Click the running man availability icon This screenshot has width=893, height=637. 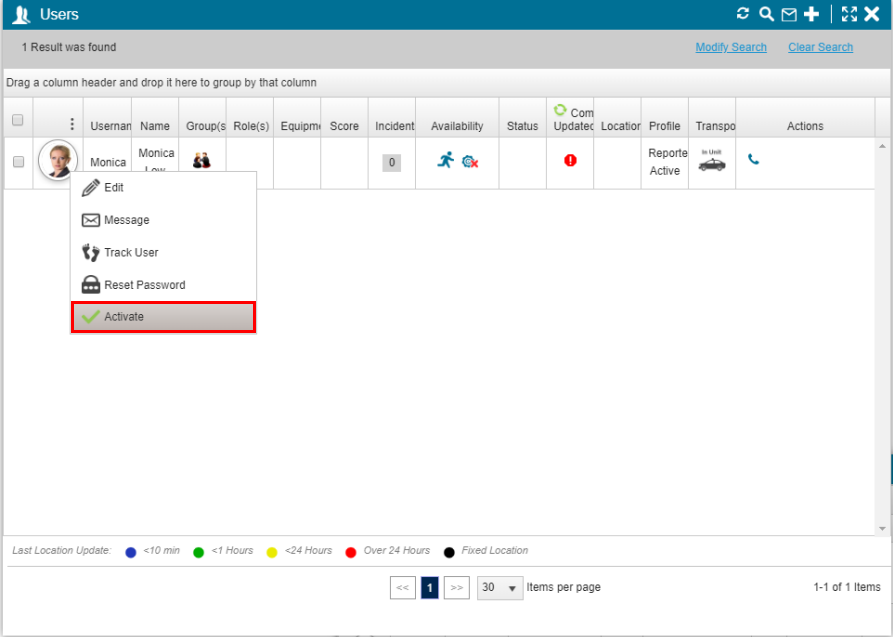point(446,160)
